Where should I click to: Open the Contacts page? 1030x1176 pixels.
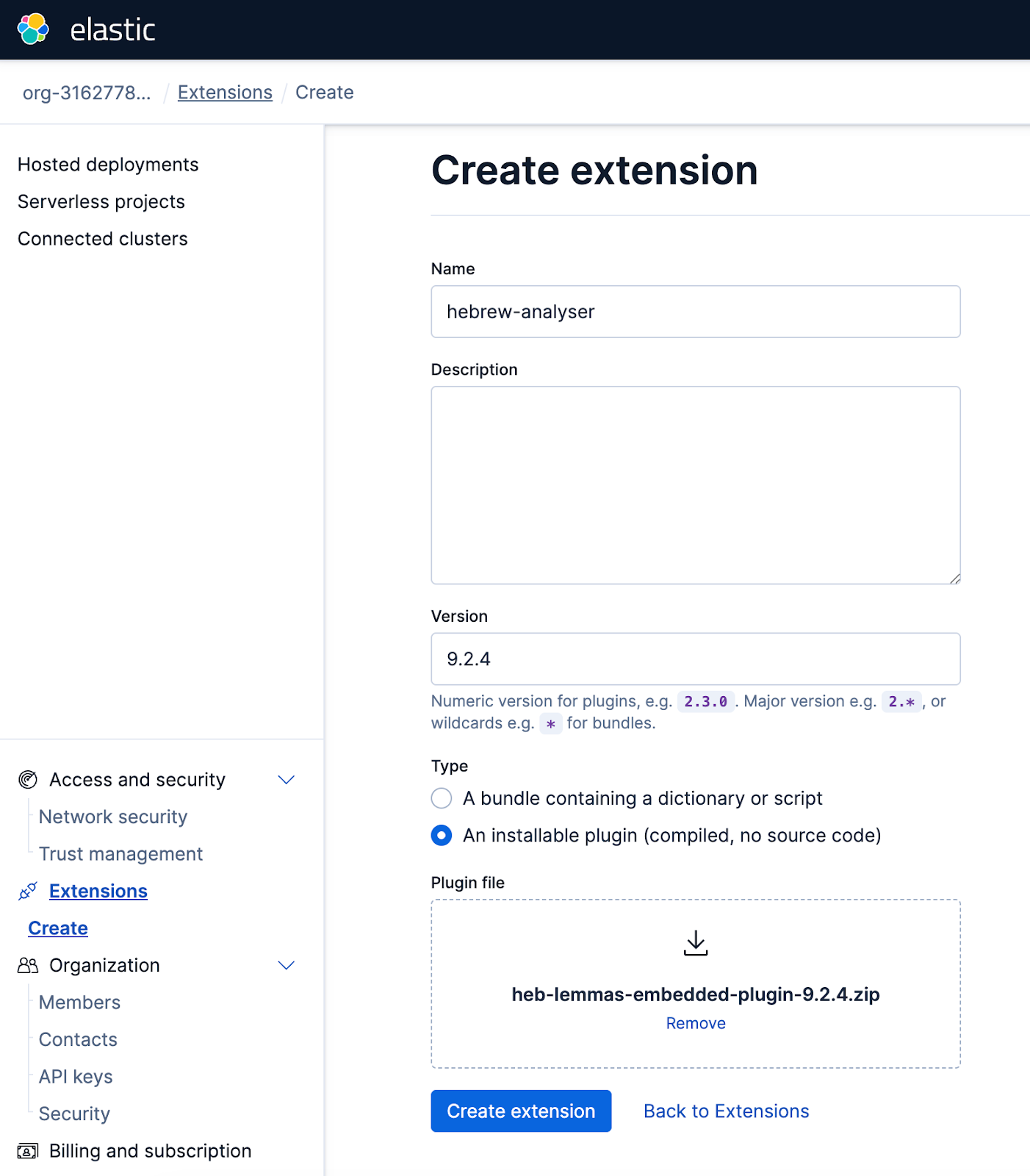78,1040
